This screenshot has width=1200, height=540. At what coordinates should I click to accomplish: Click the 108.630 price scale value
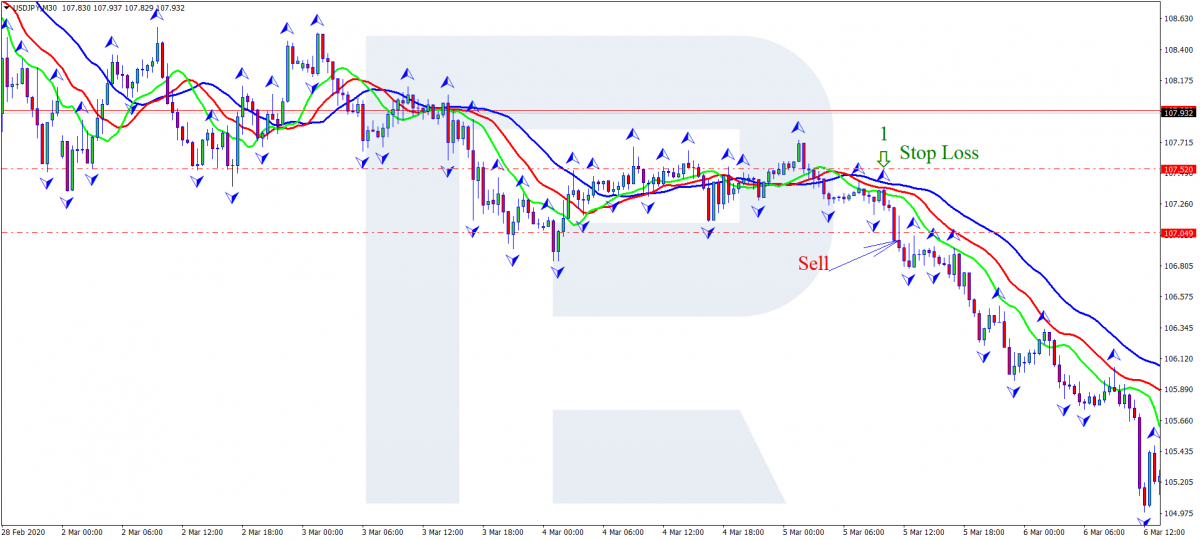(1180, 18)
